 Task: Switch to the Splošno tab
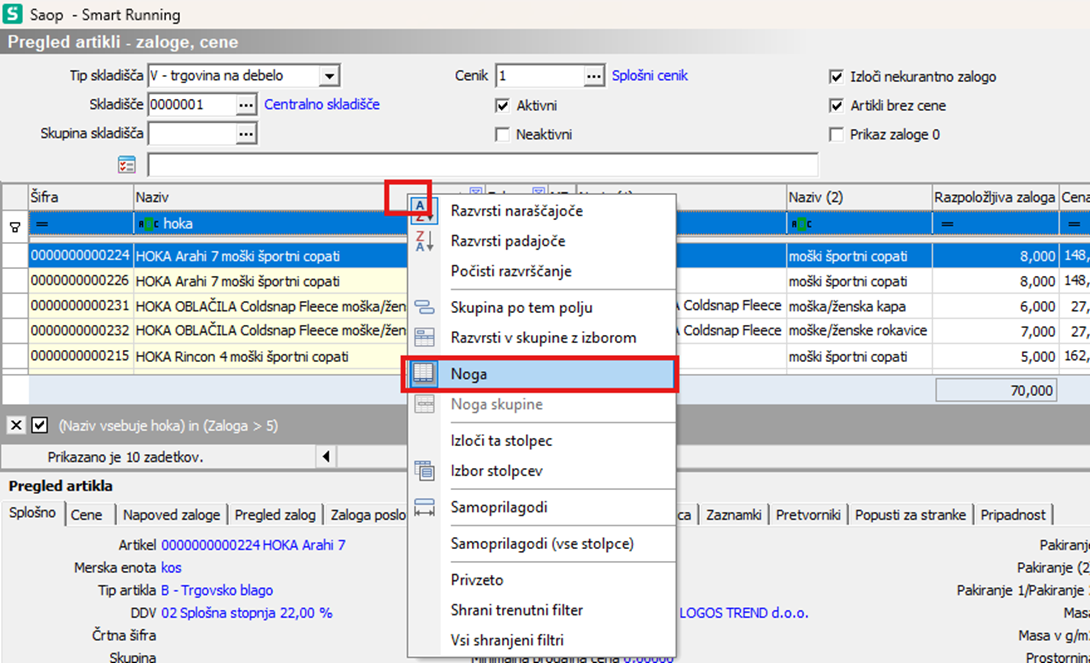coord(32,513)
